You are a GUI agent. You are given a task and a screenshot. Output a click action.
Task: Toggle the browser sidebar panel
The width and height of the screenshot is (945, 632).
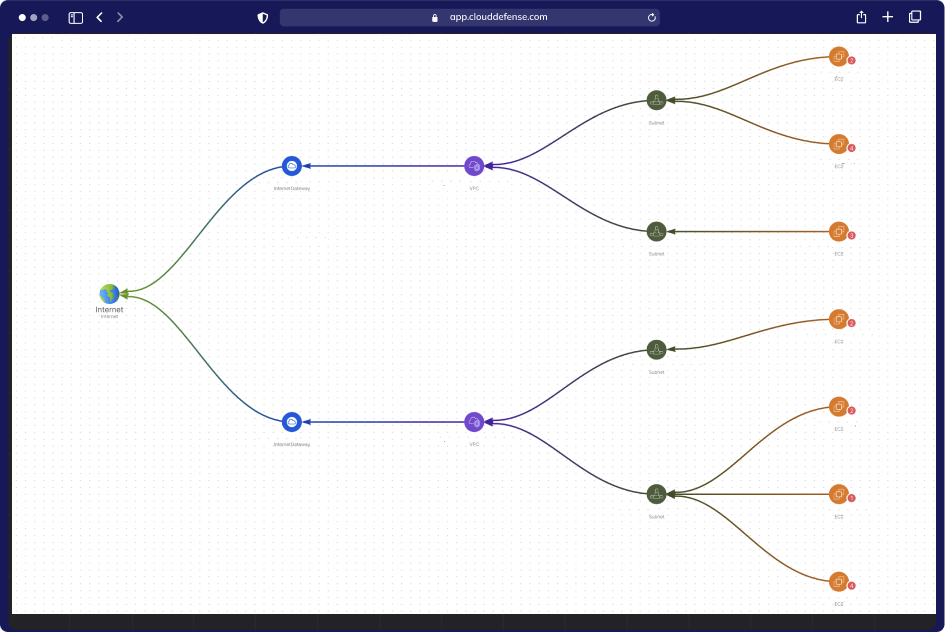tap(75, 17)
